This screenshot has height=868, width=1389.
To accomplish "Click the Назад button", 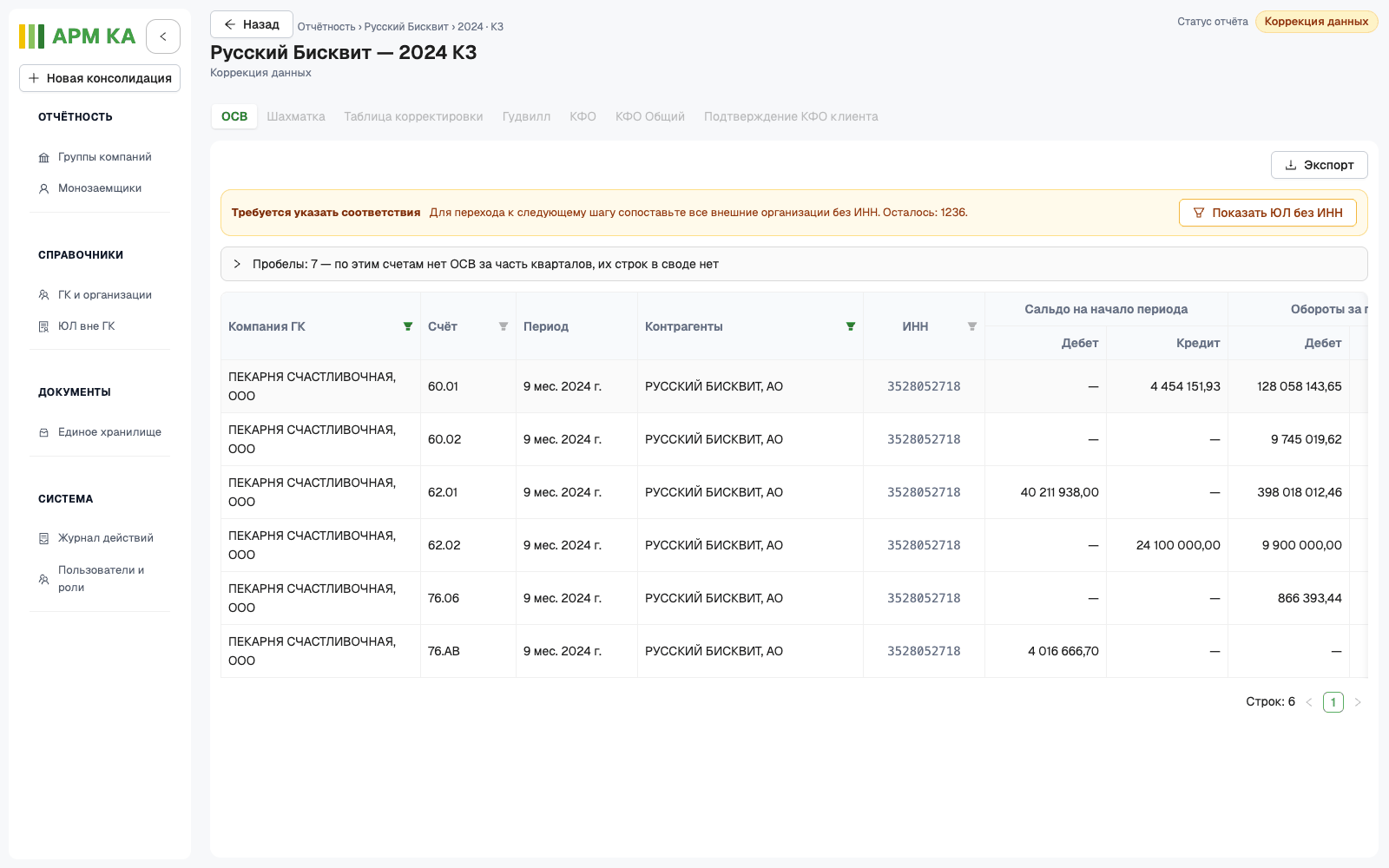I will (251, 24).
